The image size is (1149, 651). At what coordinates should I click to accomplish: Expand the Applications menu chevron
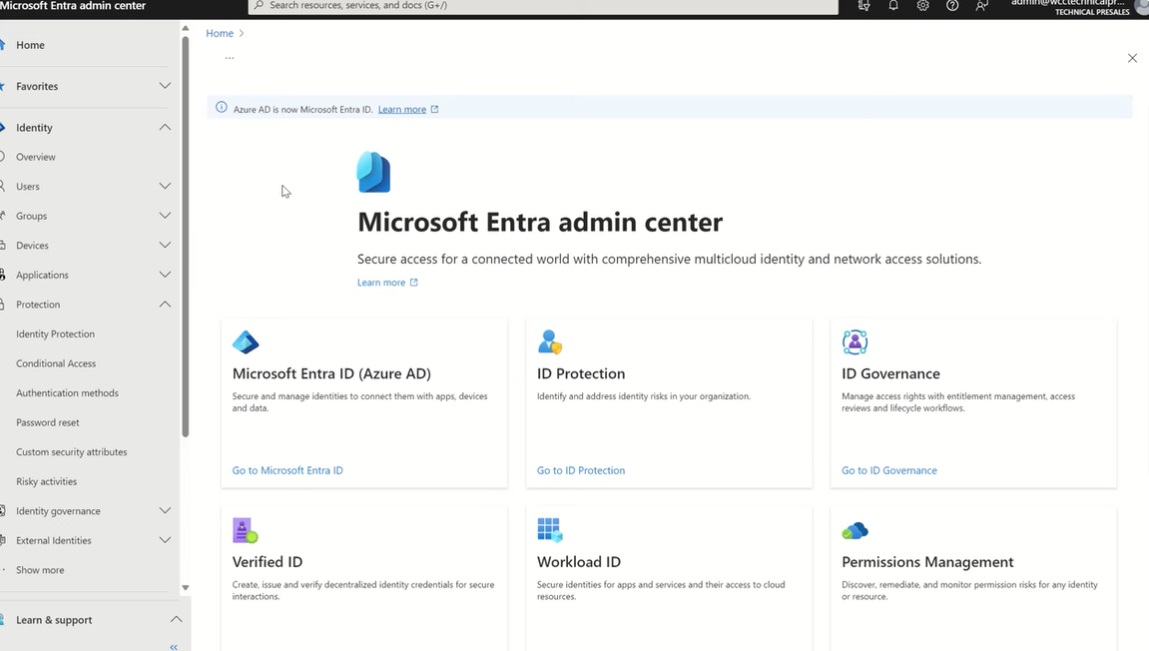pos(165,275)
